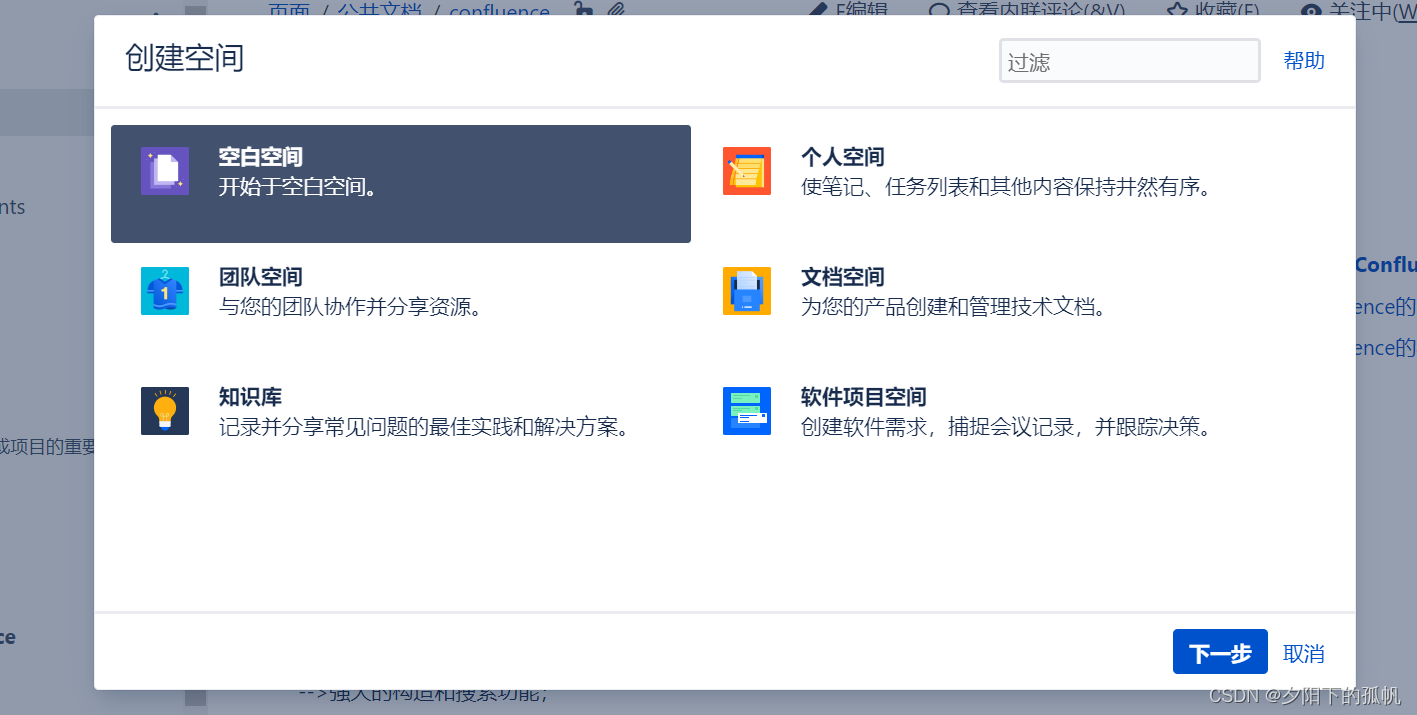Image resolution: width=1417 pixels, height=715 pixels.
Task: Click the 下一步 next button
Action: [1220, 652]
